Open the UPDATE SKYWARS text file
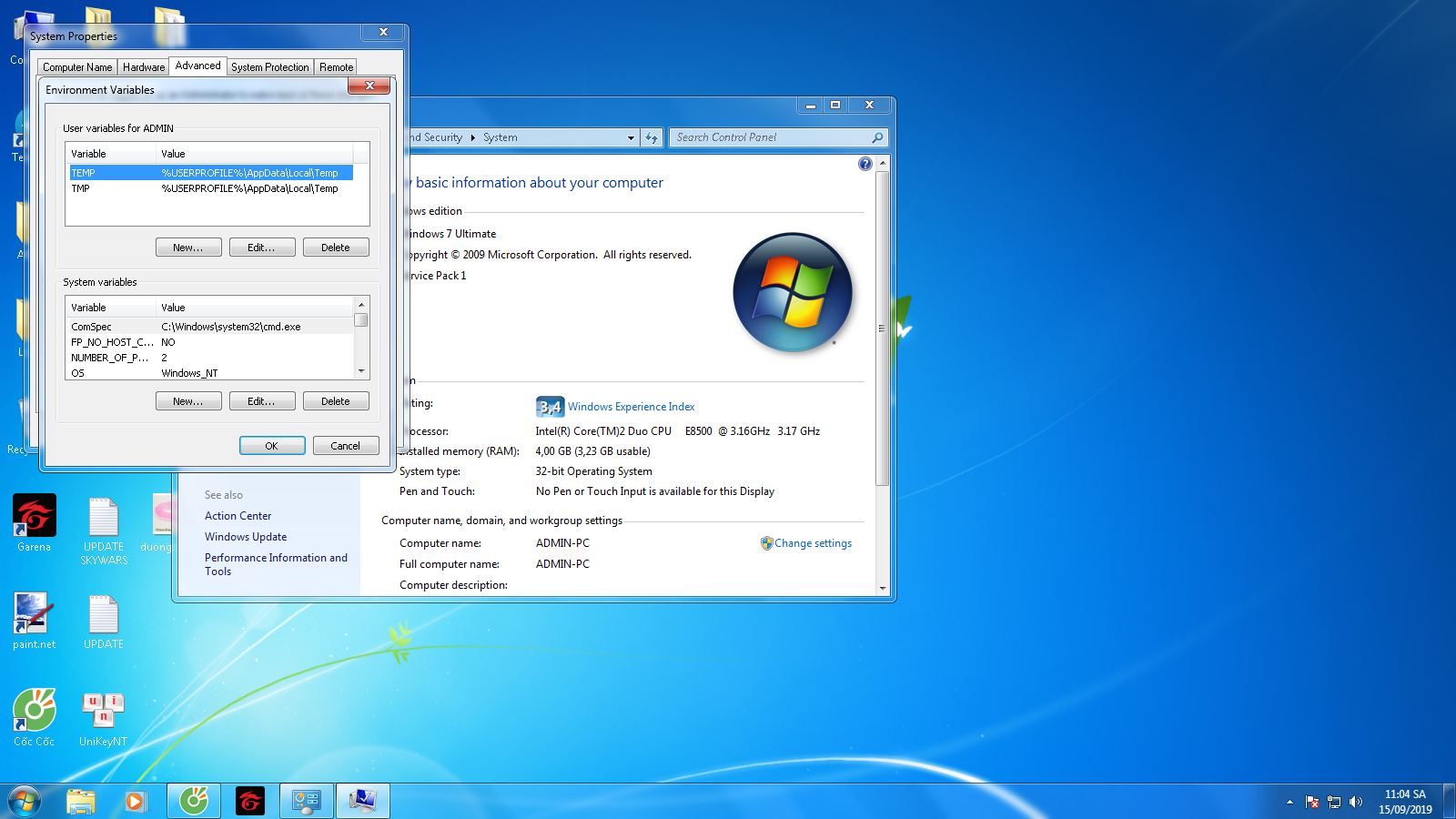Viewport: 1456px width, 819px height. point(103,519)
